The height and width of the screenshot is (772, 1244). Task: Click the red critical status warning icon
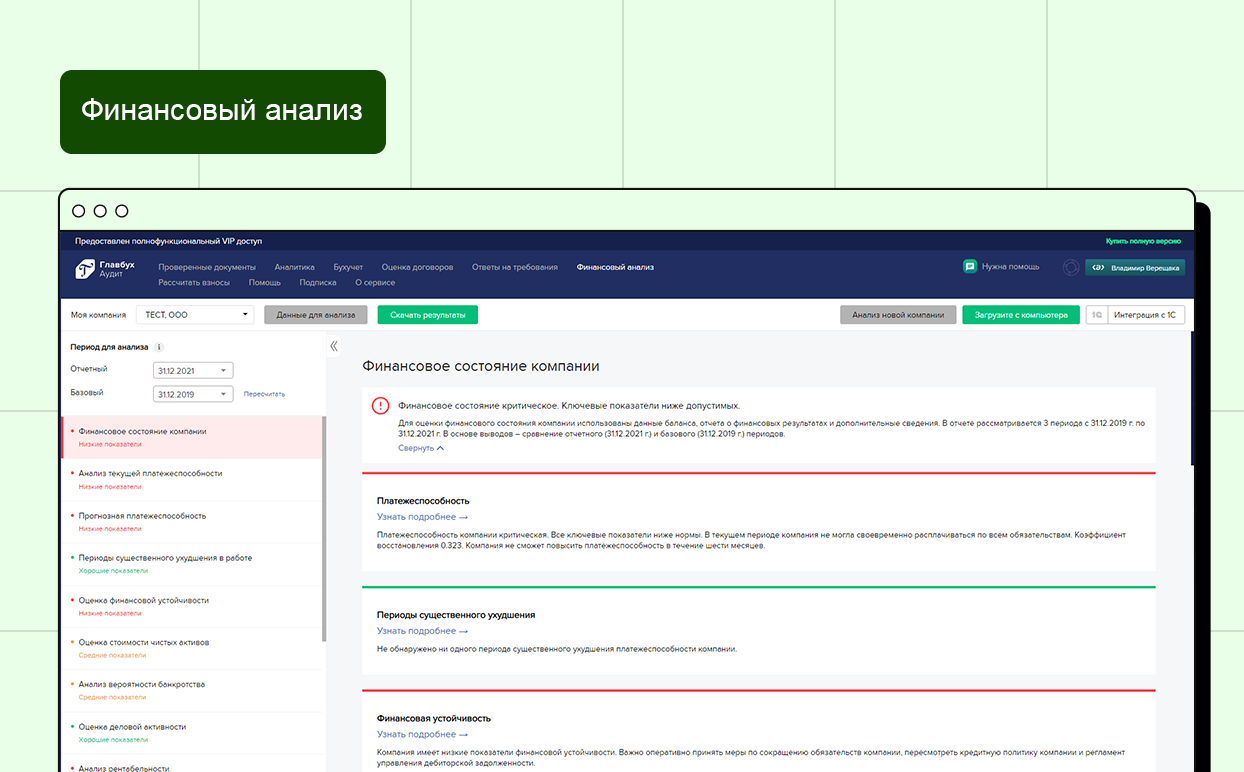click(381, 406)
